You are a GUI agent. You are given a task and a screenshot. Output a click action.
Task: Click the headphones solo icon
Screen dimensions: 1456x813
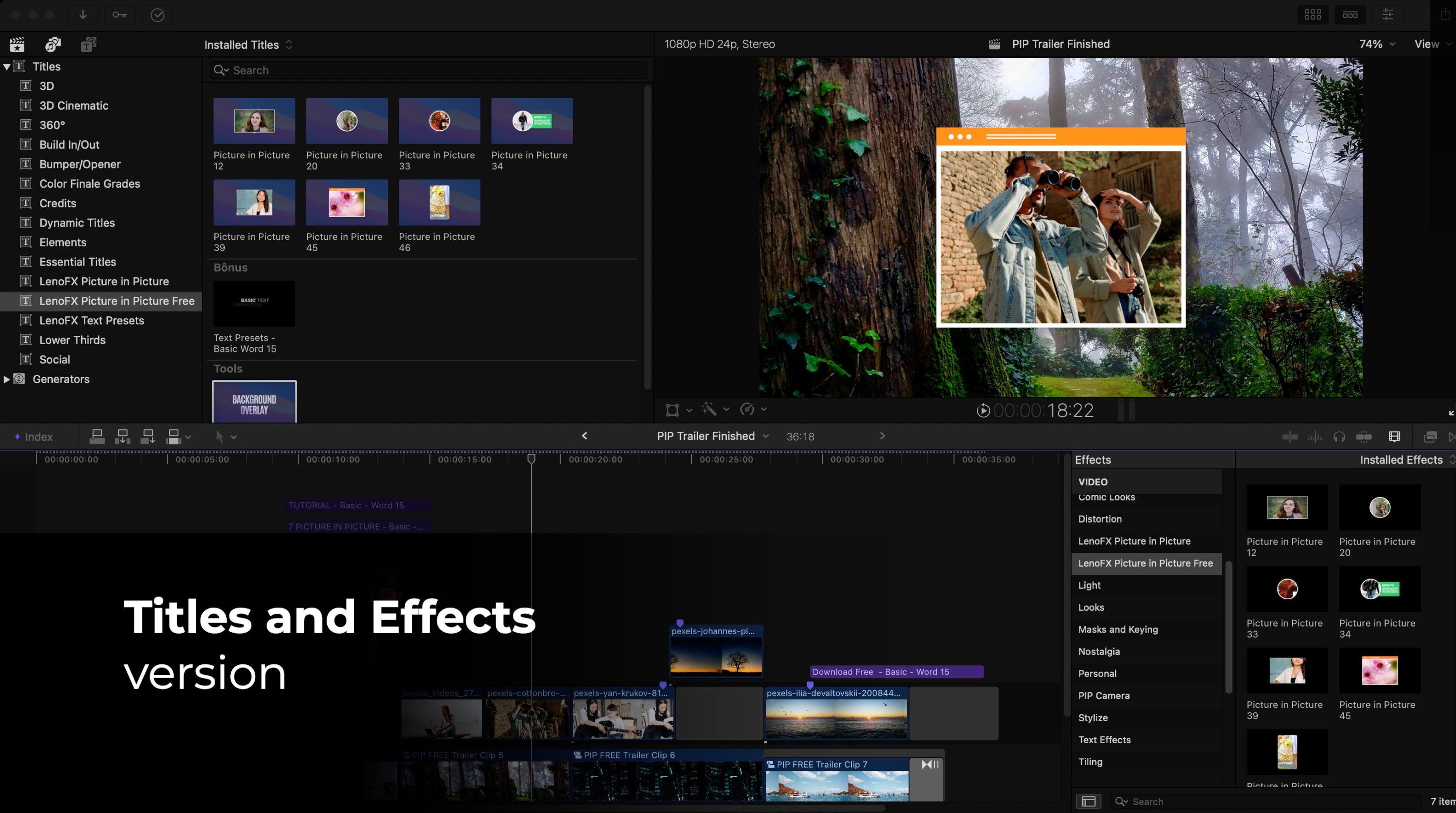pos(1339,437)
